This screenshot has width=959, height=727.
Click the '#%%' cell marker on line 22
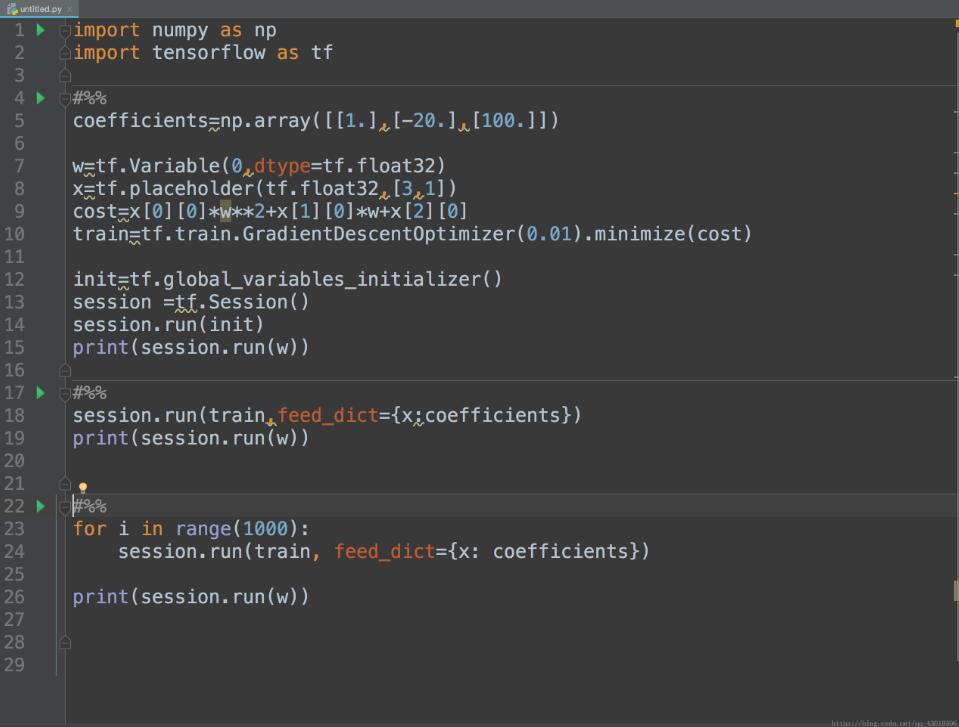(90, 506)
